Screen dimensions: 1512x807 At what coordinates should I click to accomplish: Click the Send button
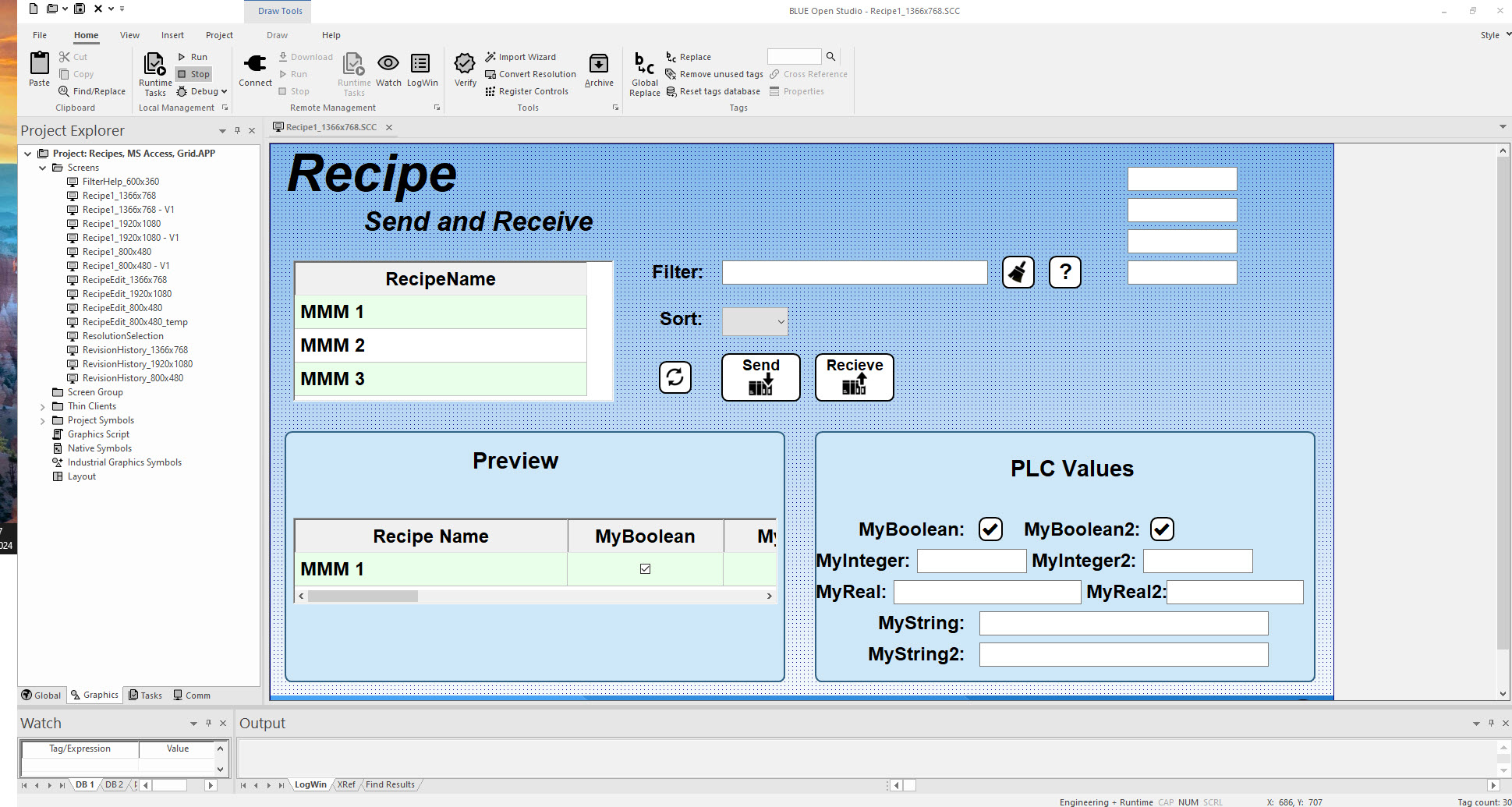tap(761, 377)
